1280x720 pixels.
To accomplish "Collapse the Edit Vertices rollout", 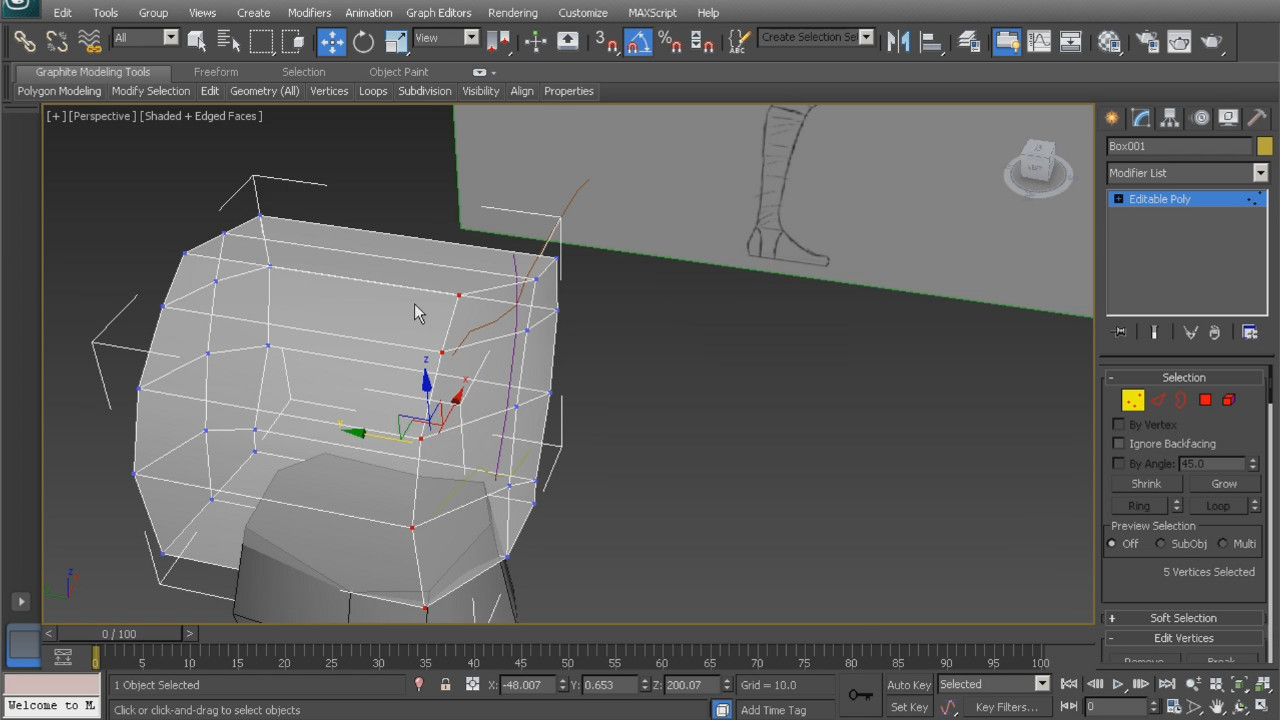I will 1183,638.
